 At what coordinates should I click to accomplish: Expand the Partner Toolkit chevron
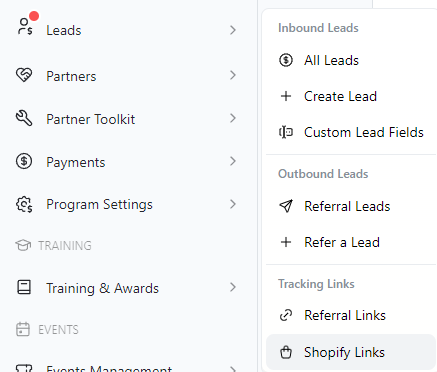click(233, 118)
